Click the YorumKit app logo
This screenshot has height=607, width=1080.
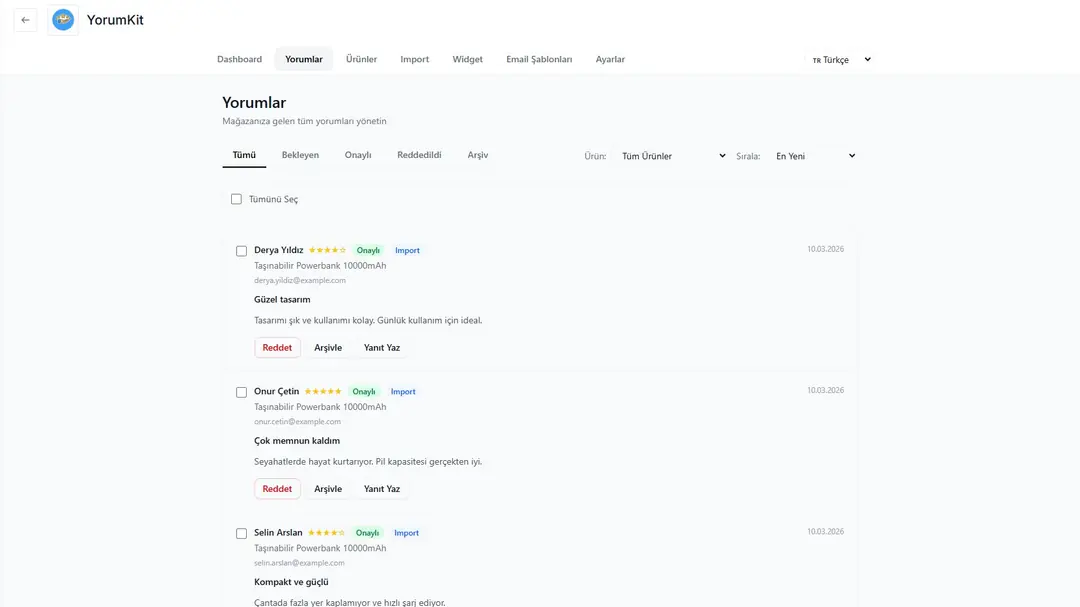pyautogui.click(x=63, y=20)
